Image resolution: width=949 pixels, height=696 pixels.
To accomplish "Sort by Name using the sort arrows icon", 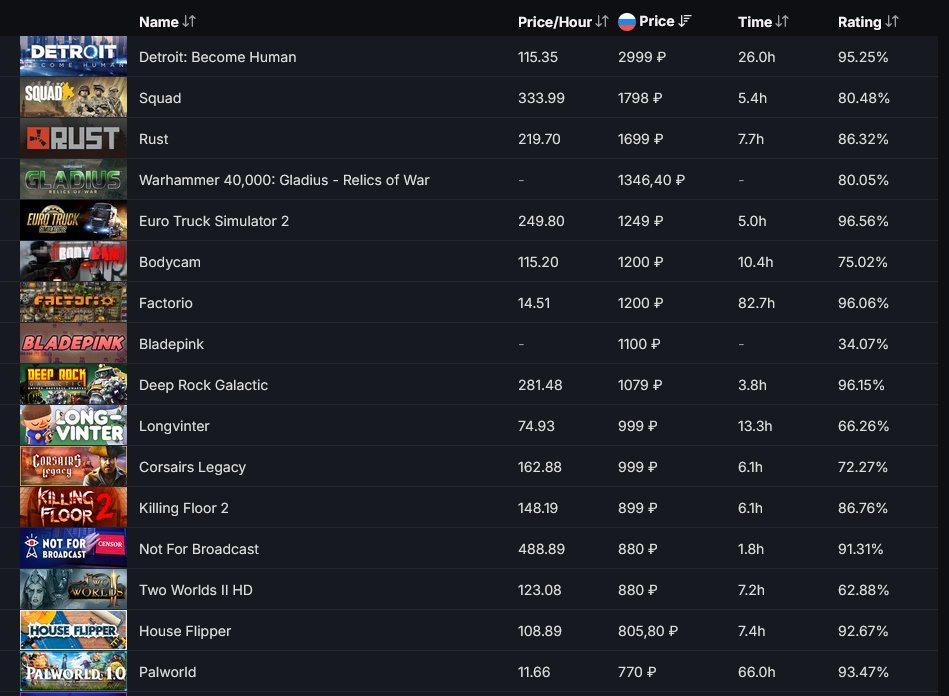I will pos(189,22).
